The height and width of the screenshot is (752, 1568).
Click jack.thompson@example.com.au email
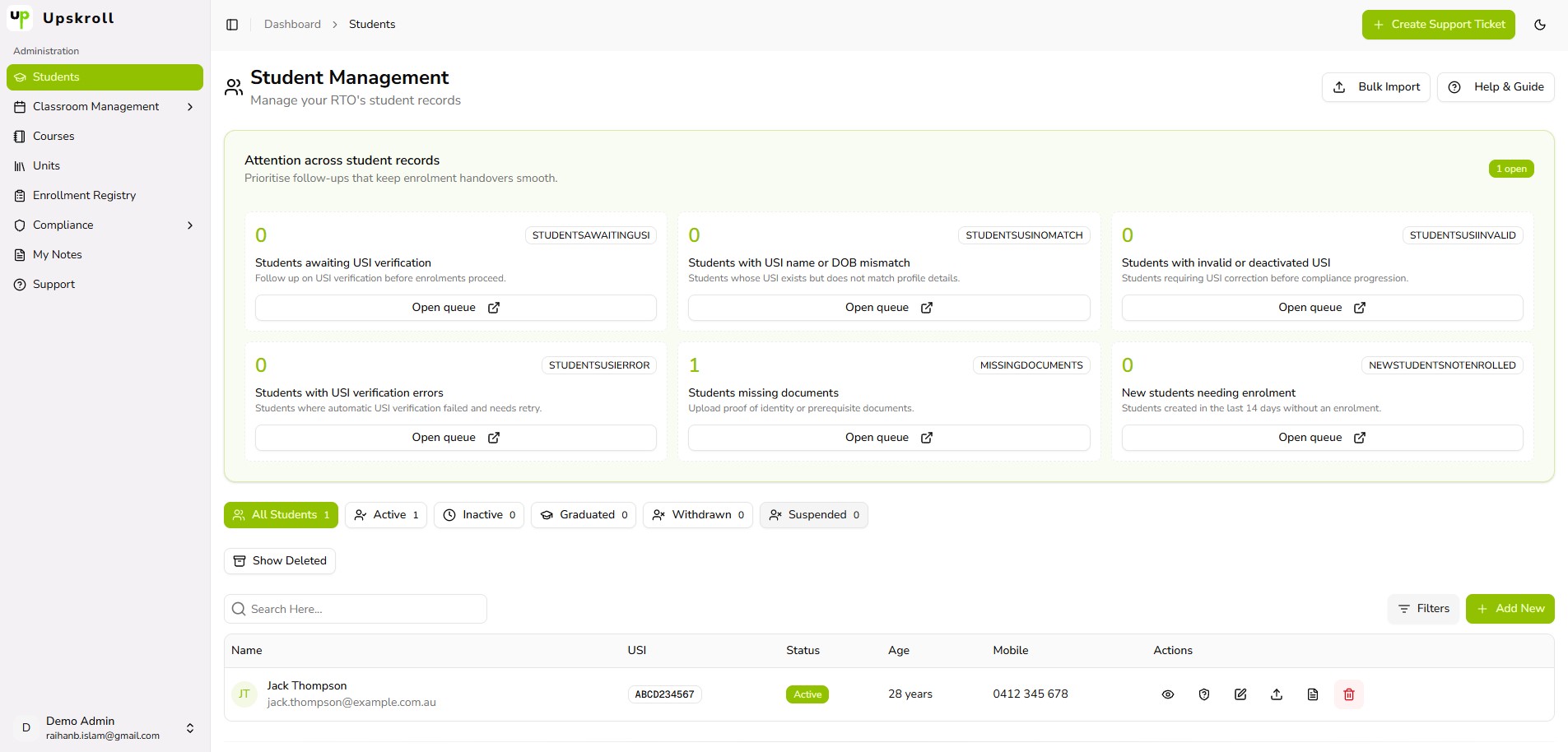(351, 703)
